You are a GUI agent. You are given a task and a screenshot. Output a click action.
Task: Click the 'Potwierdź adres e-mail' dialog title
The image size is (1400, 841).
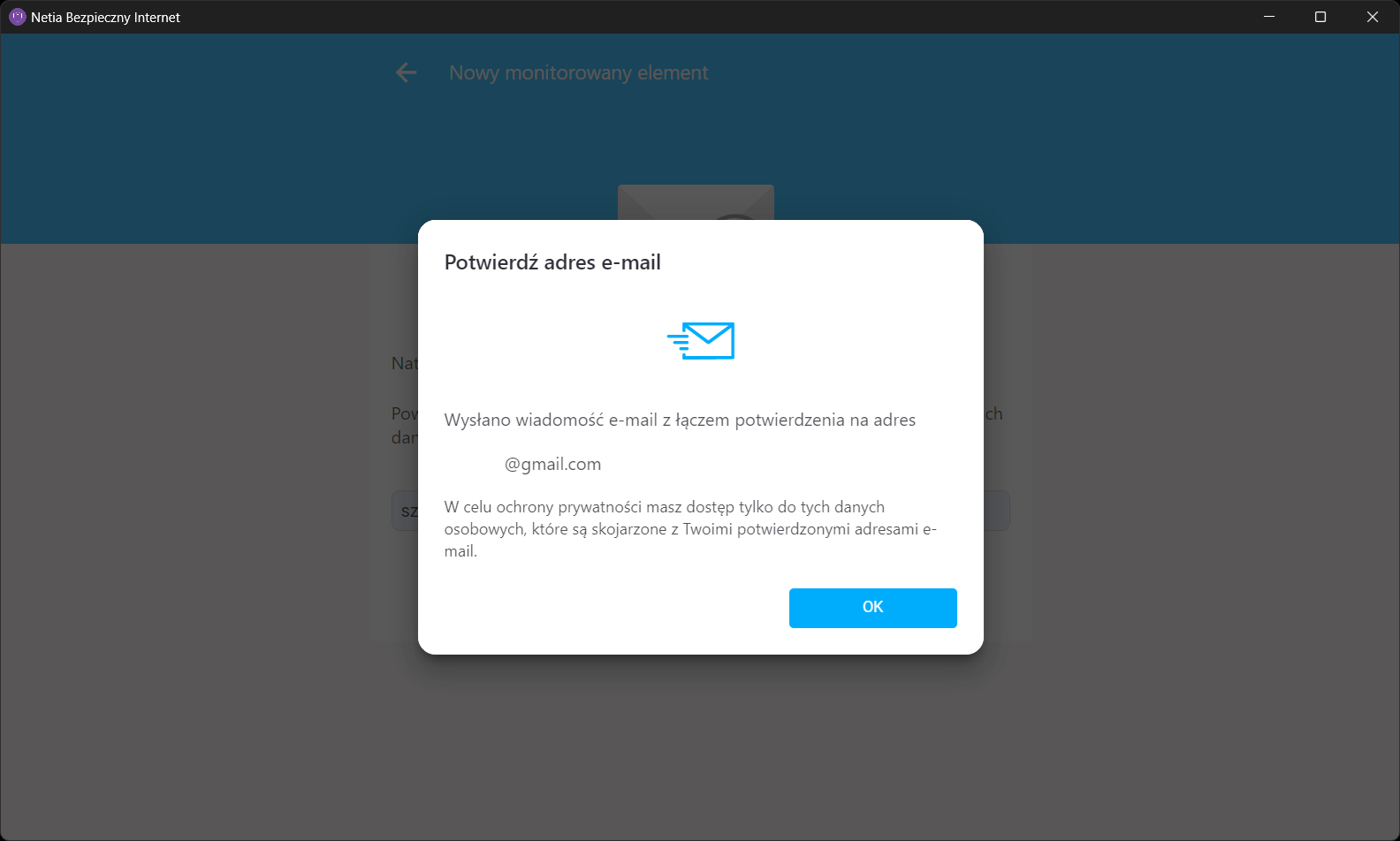[x=552, y=262]
